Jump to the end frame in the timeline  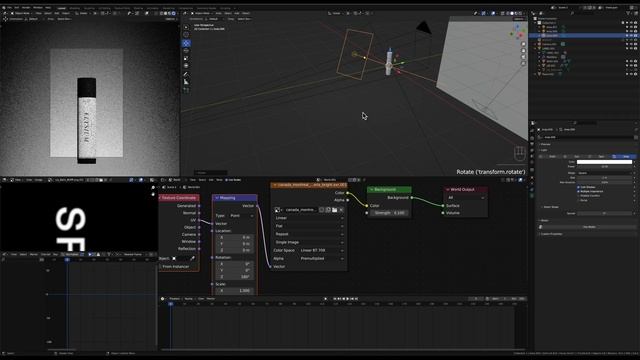tap(357, 299)
